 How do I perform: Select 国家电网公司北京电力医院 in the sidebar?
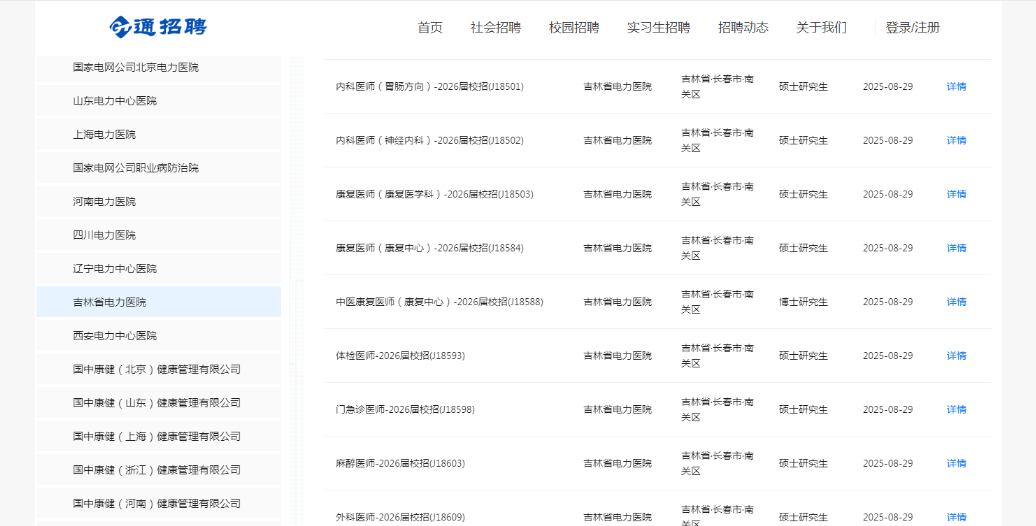click(x=136, y=68)
